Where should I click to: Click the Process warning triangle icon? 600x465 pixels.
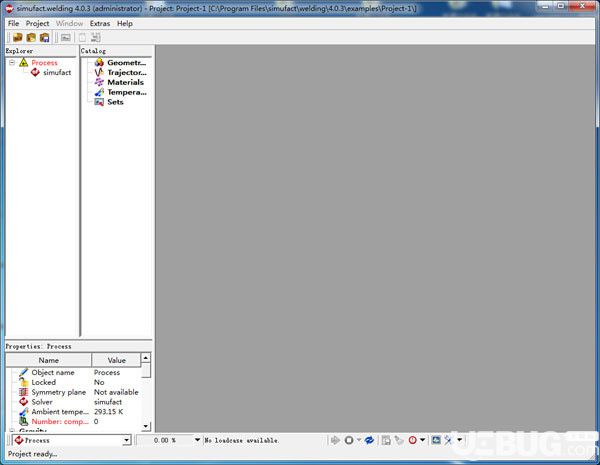(x=24, y=62)
